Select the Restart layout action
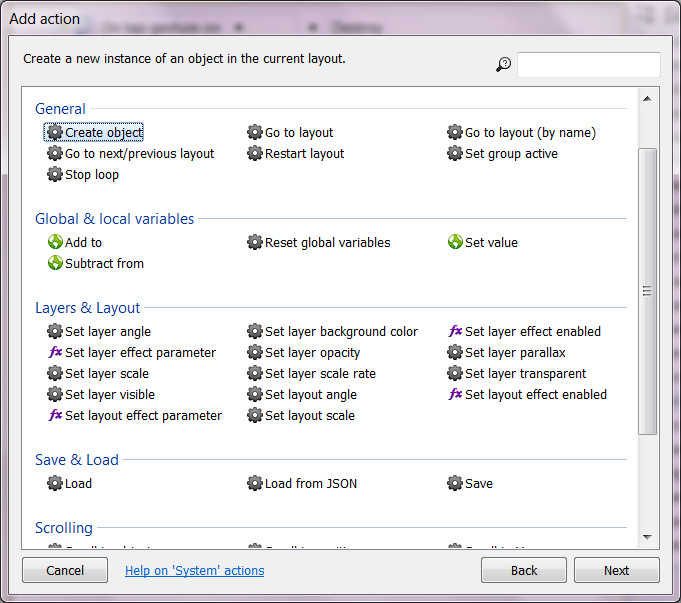The width and height of the screenshot is (681, 603). click(x=304, y=154)
